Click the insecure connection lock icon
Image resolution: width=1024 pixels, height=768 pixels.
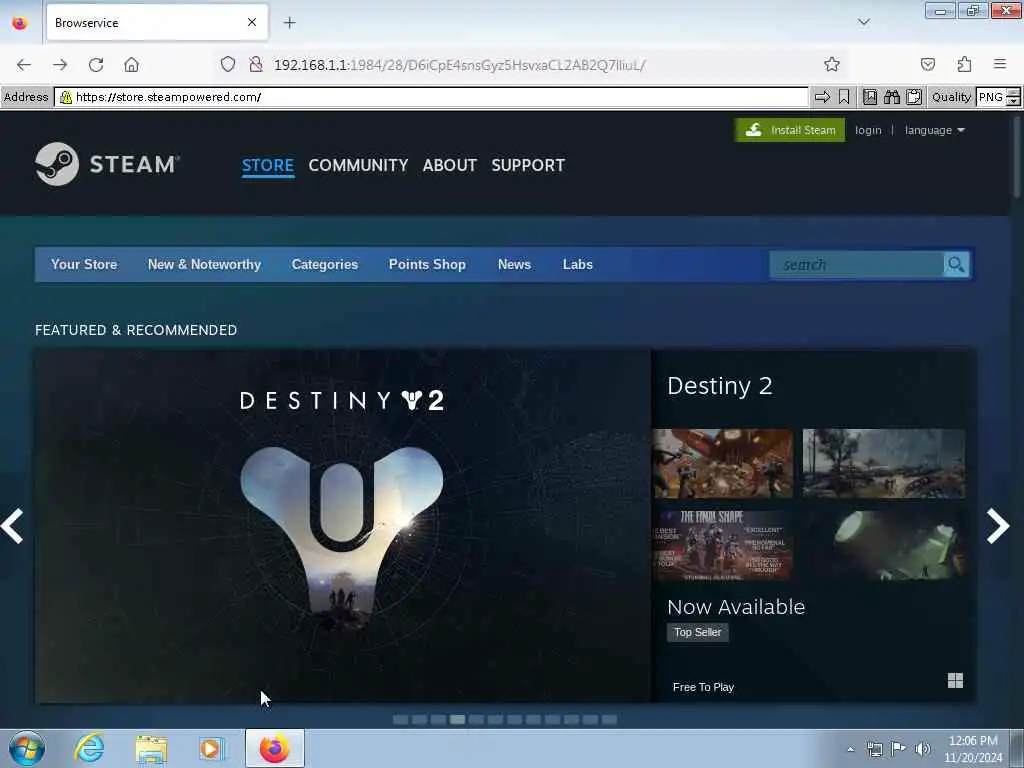pos(256,65)
